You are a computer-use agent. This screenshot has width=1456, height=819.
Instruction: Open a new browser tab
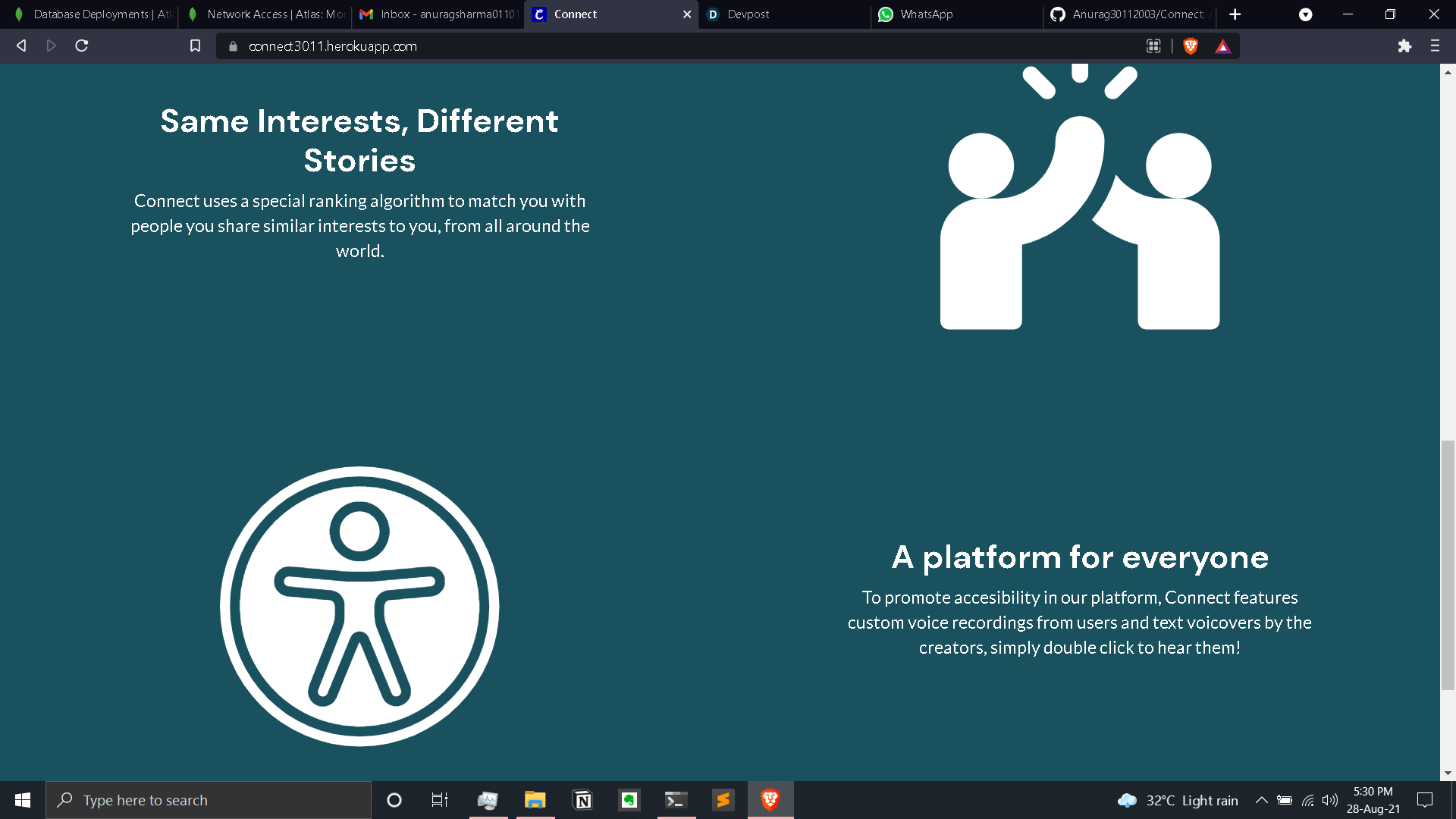click(1235, 14)
